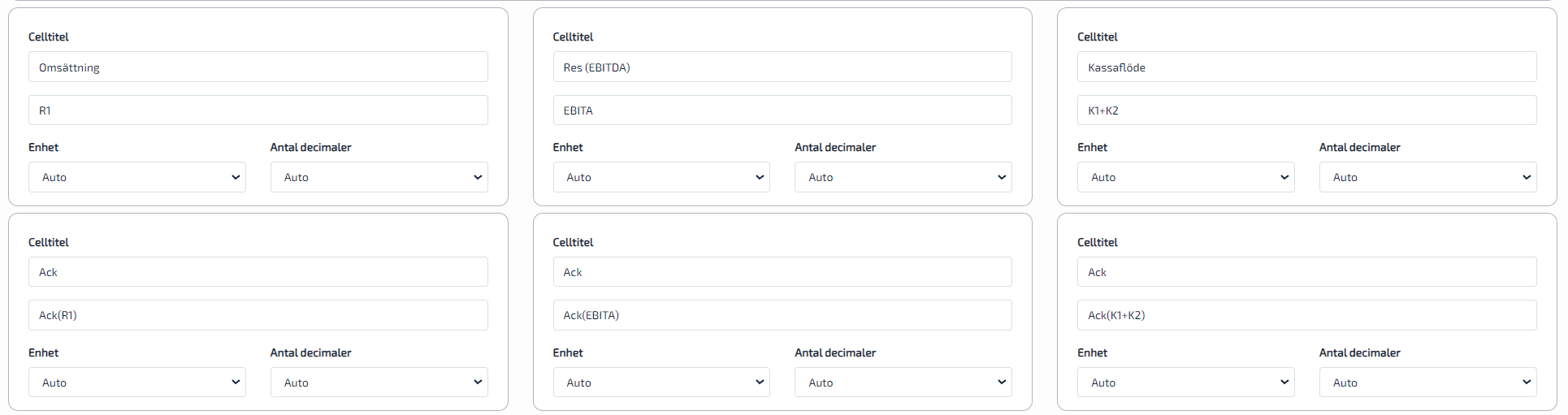Click the K1+K2 formula input field
Screen dimensions: 1568x415
(x=1307, y=110)
